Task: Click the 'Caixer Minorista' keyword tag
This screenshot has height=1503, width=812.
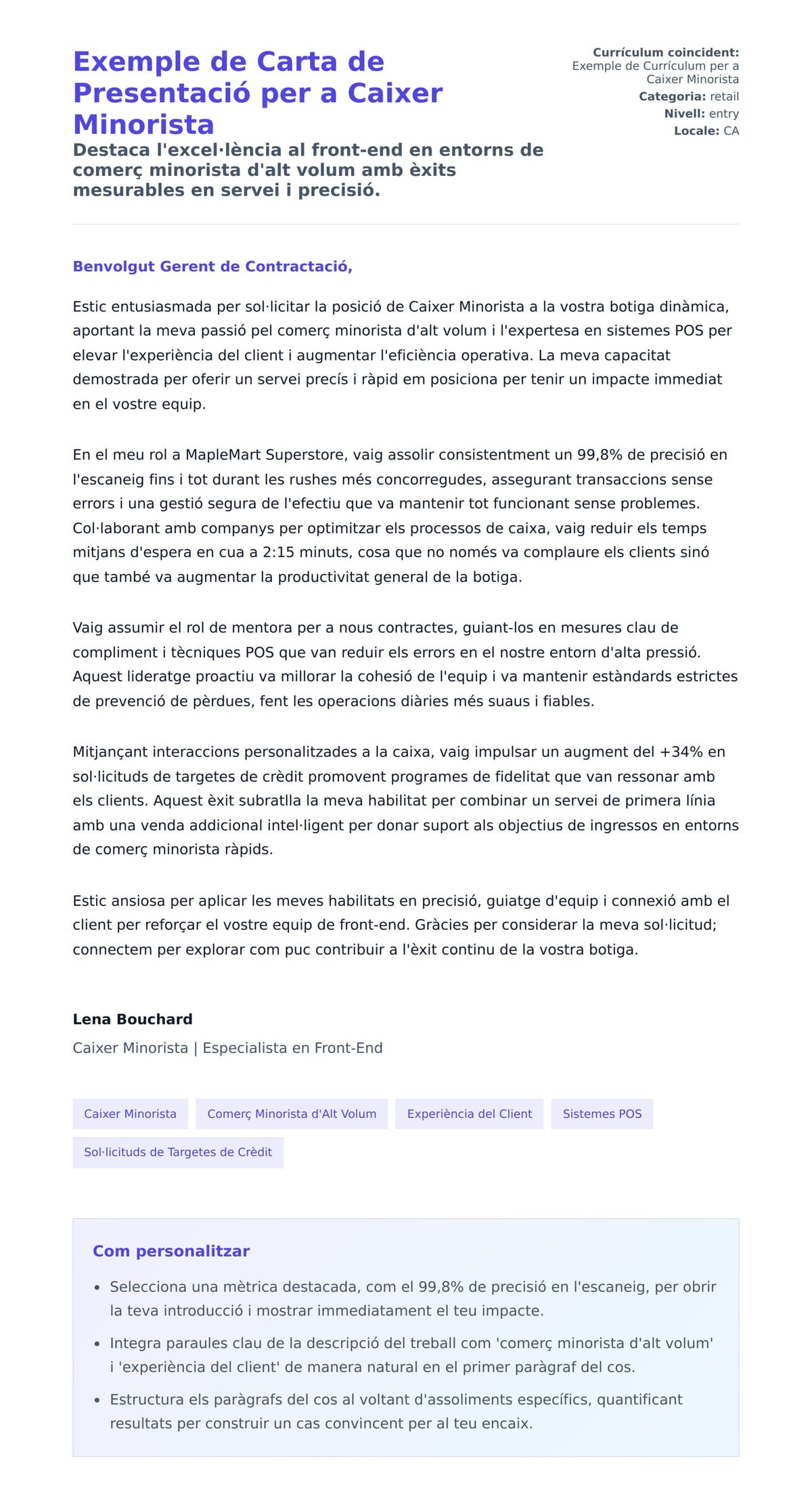Action: pyautogui.click(x=130, y=1114)
